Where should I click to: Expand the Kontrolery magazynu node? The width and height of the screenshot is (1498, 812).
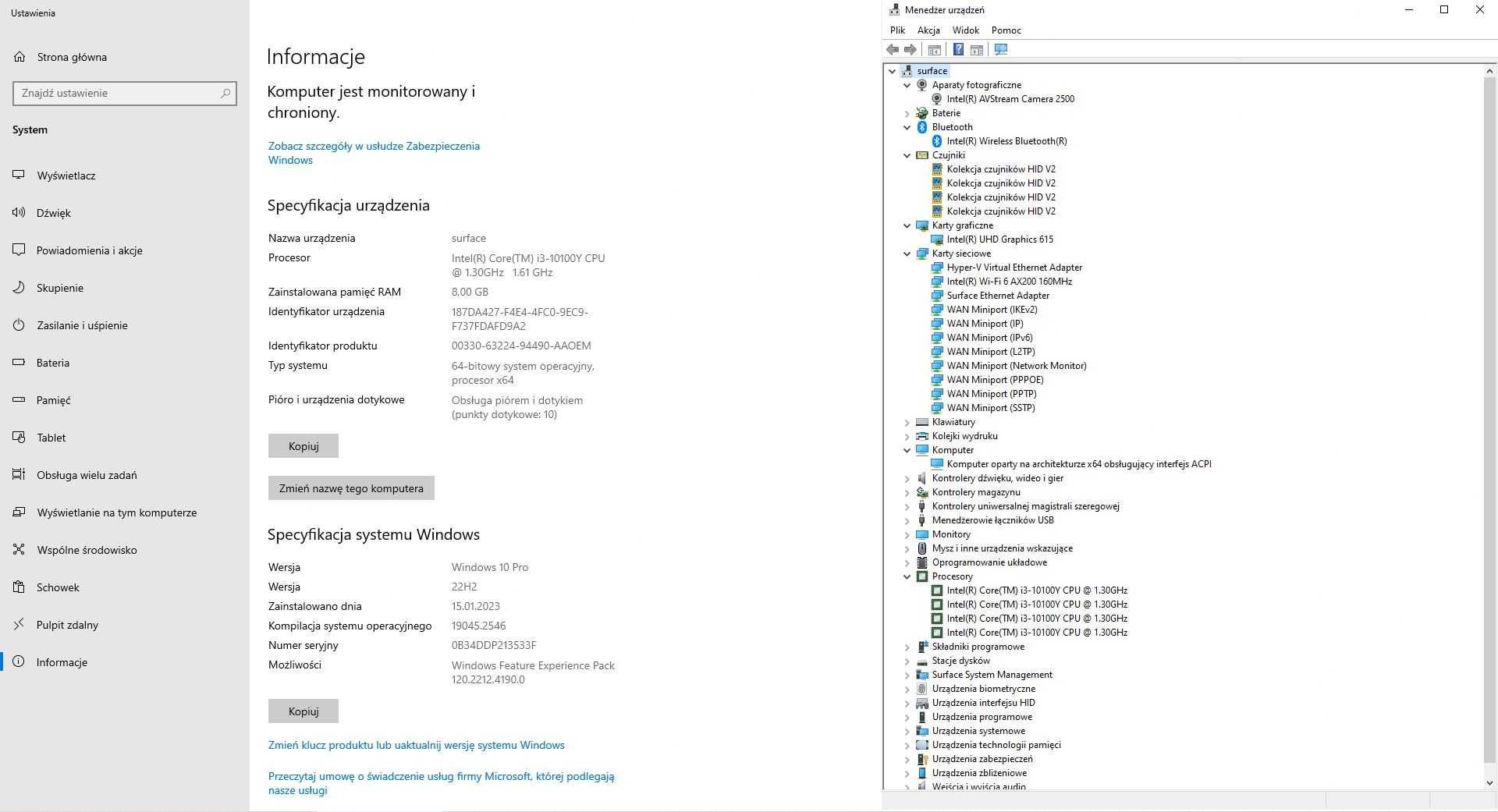(x=907, y=492)
